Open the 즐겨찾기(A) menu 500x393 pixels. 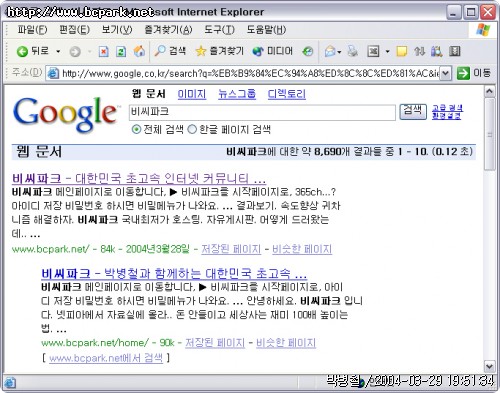pos(168,30)
